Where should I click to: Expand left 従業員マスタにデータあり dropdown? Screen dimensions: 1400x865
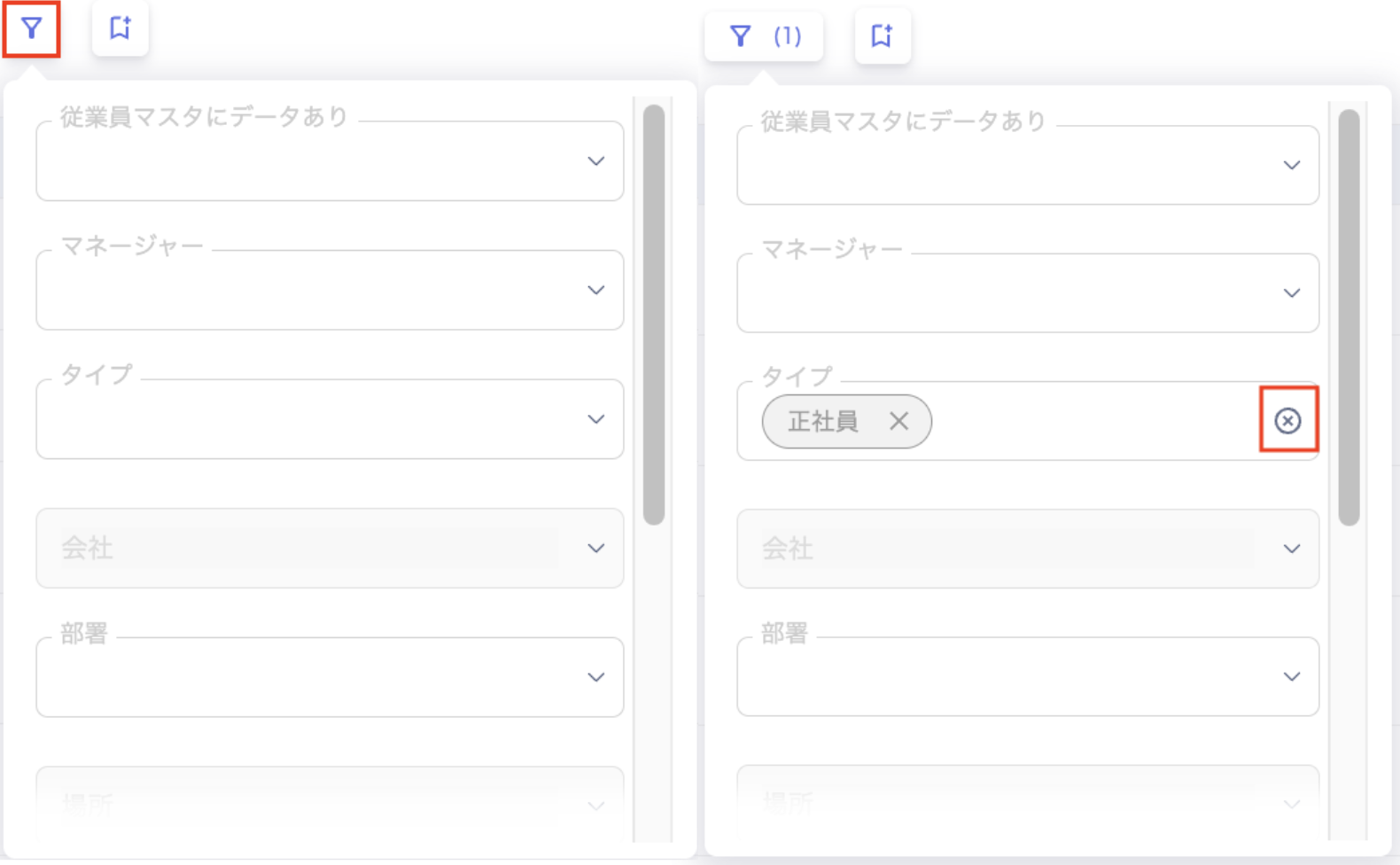click(595, 161)
